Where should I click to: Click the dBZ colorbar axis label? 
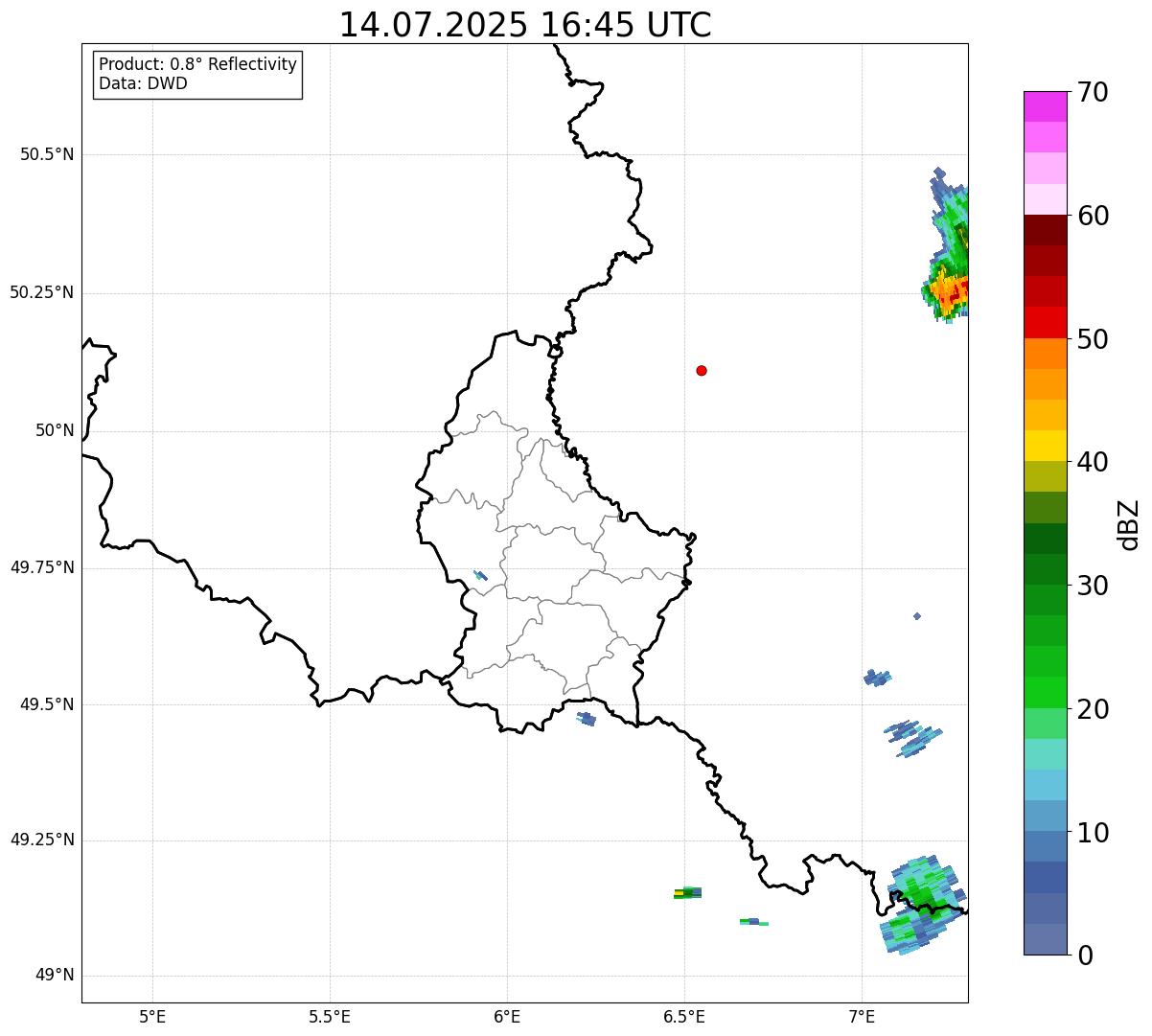1129,524
